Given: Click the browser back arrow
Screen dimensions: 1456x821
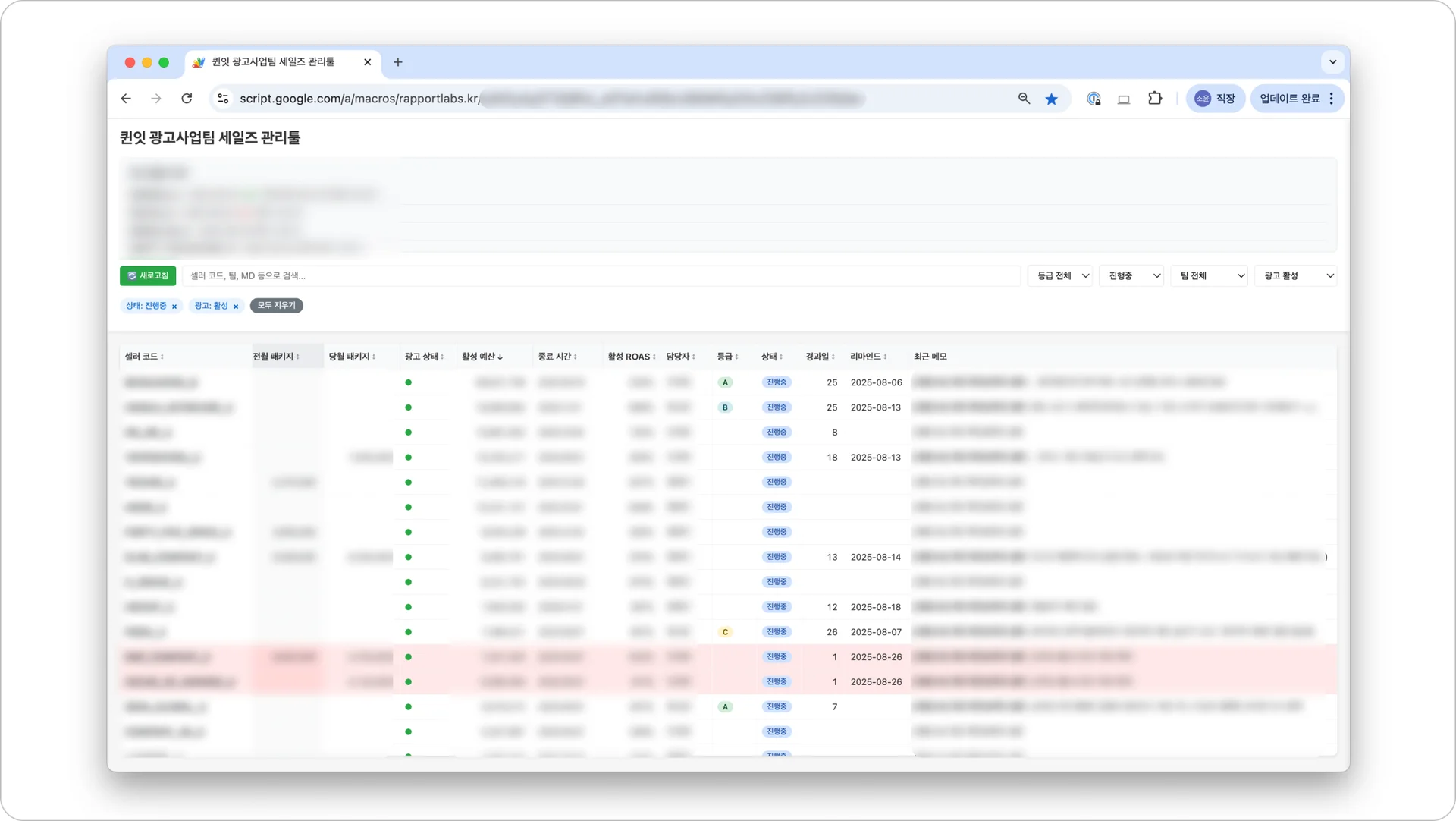Looking at the screenshot, I should tap(126, 99).
